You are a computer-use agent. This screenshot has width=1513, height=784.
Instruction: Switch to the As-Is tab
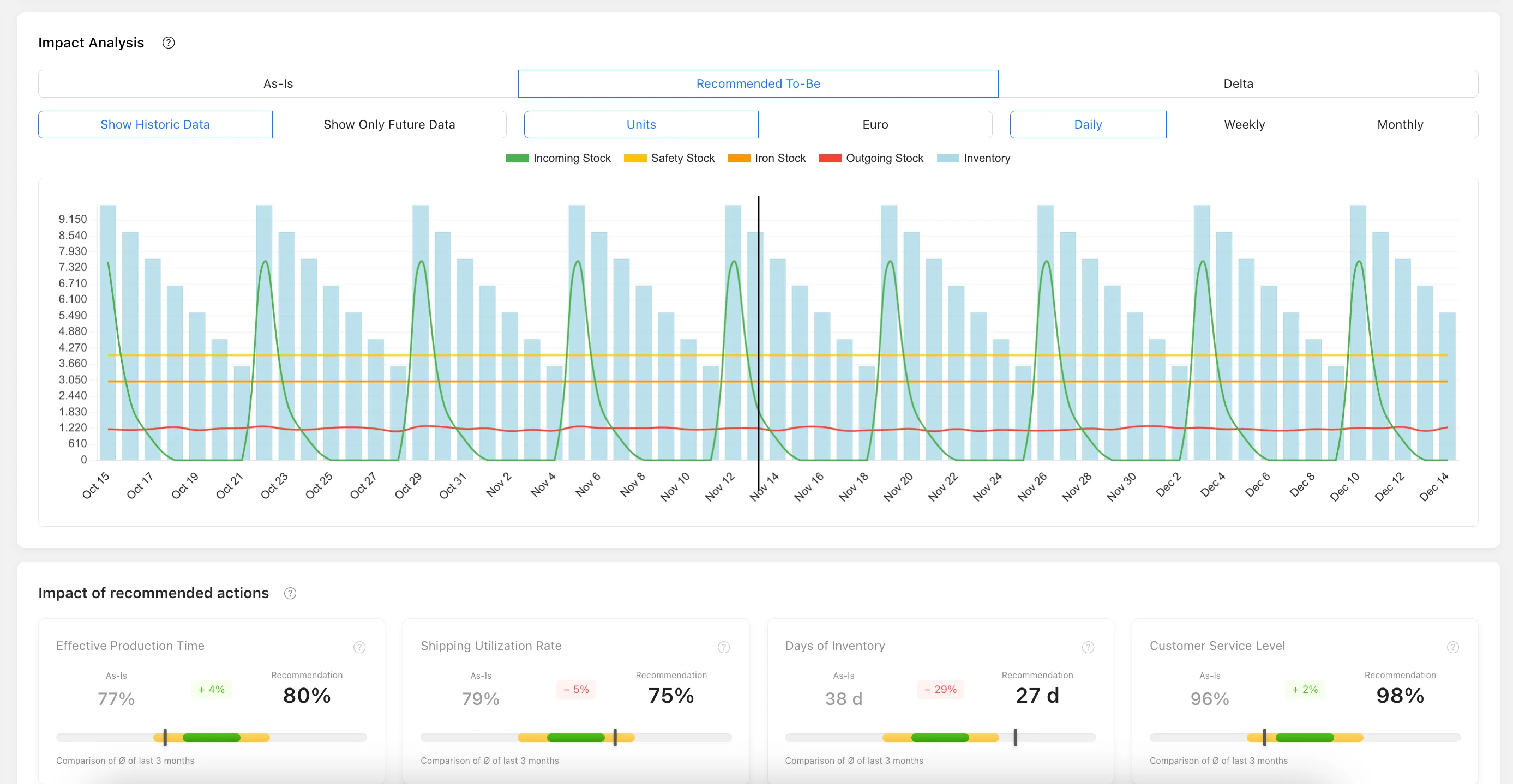point(277,83)
